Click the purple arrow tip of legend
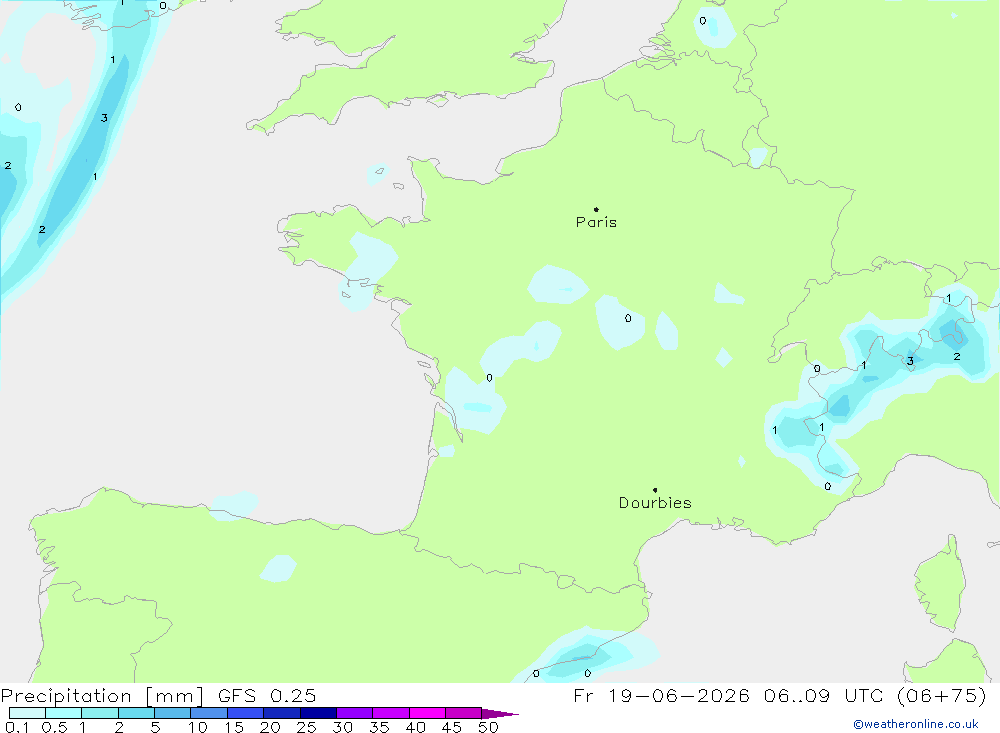Image resolution: width=1000 pixels, height=733 pixels. click(500, 713)
